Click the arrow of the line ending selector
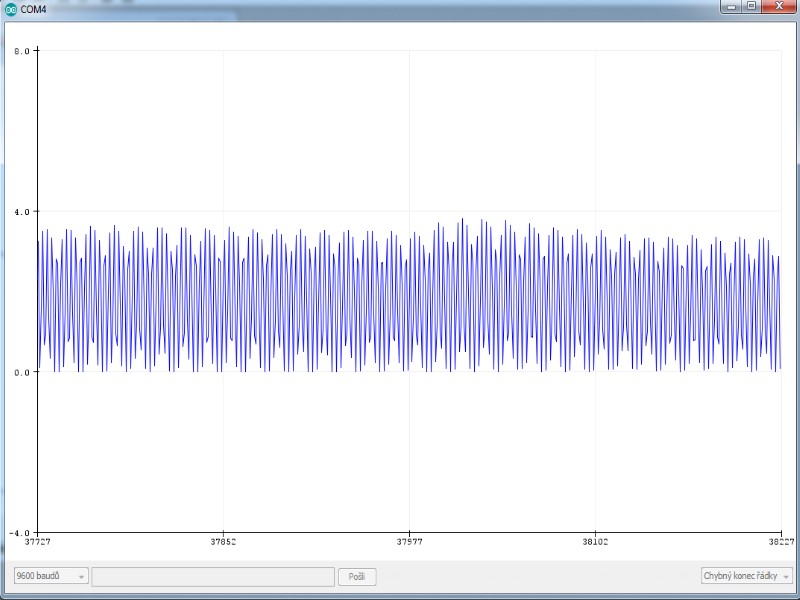Viewport: 800px width, 600px height. 786,577
